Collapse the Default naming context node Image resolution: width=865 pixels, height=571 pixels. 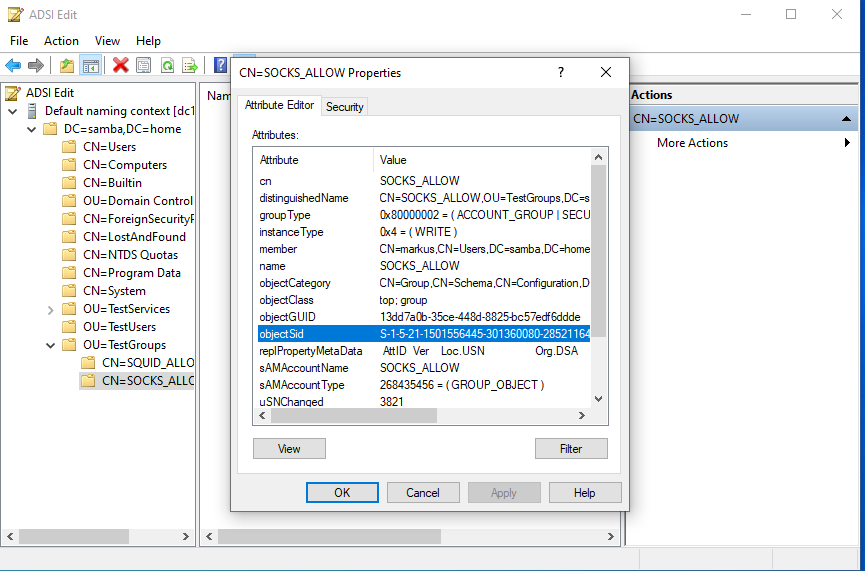(12, 111)
